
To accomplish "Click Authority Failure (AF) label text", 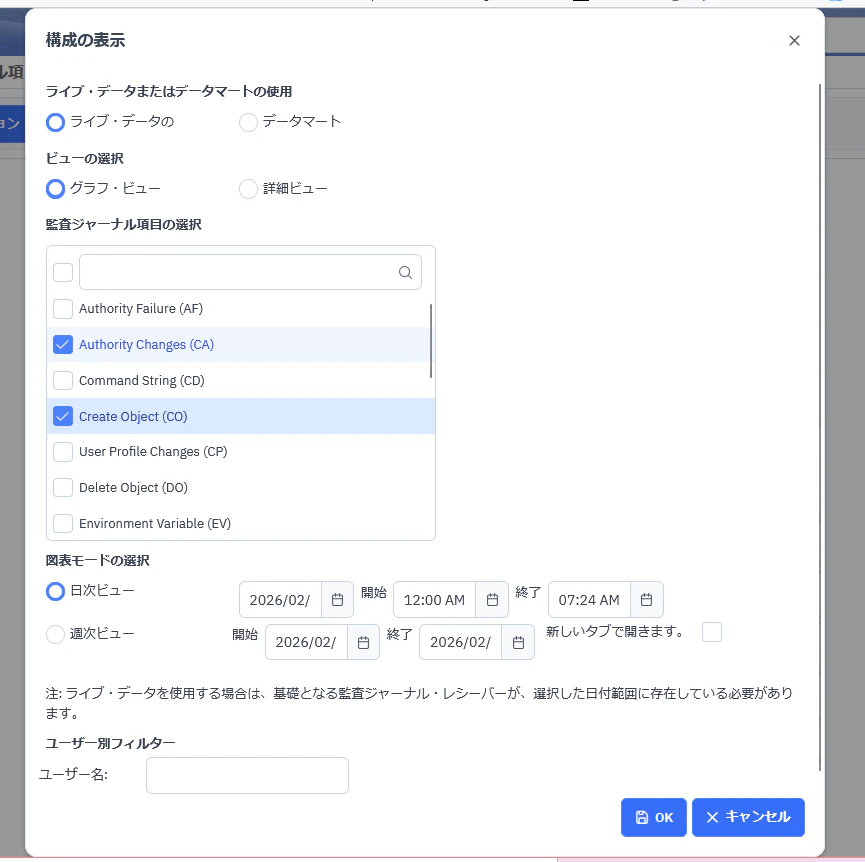I will [x=141, y=309].
